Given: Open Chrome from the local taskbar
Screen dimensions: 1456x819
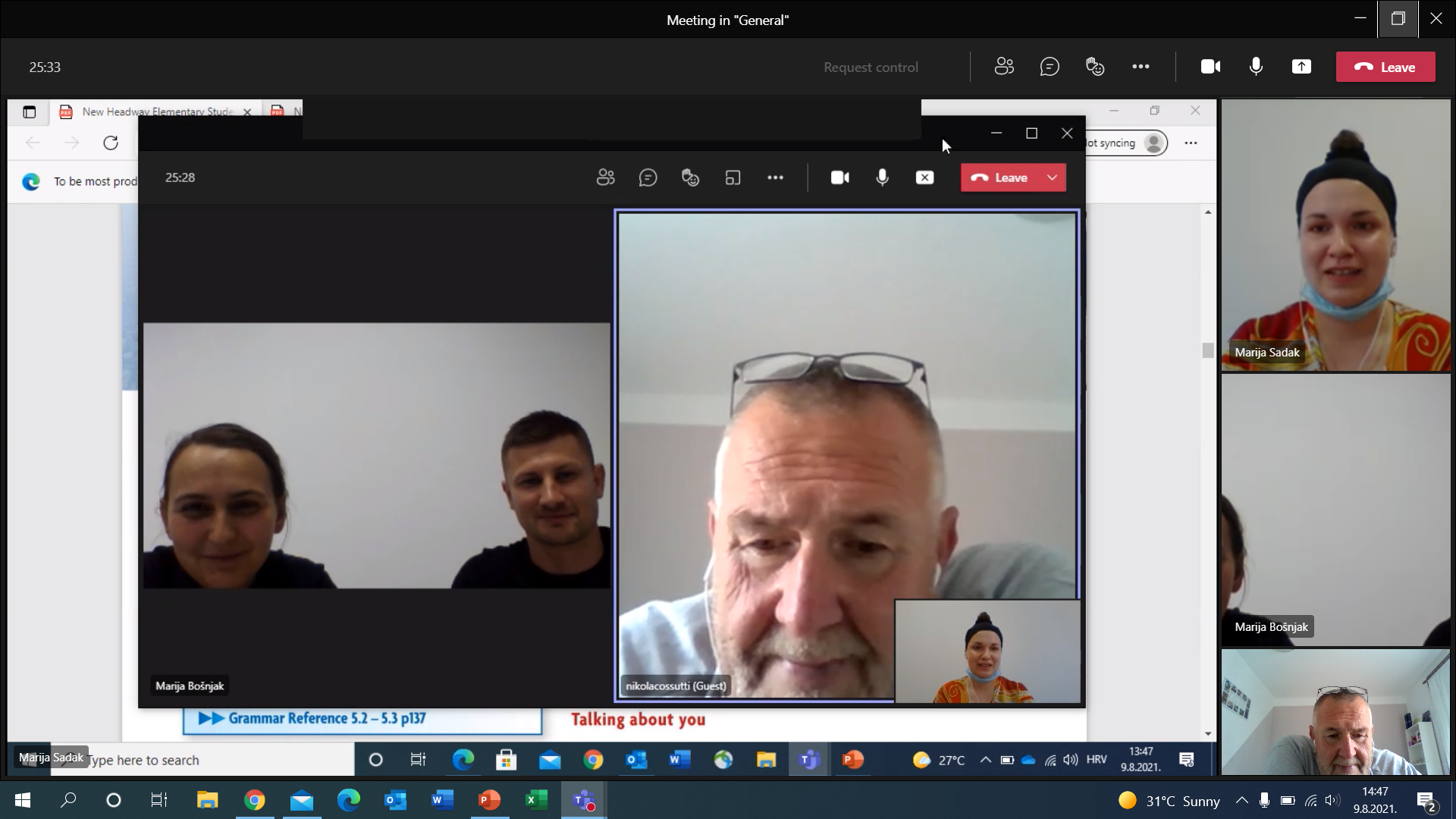Looking at the screenshot, I should (x=255, y=800).
